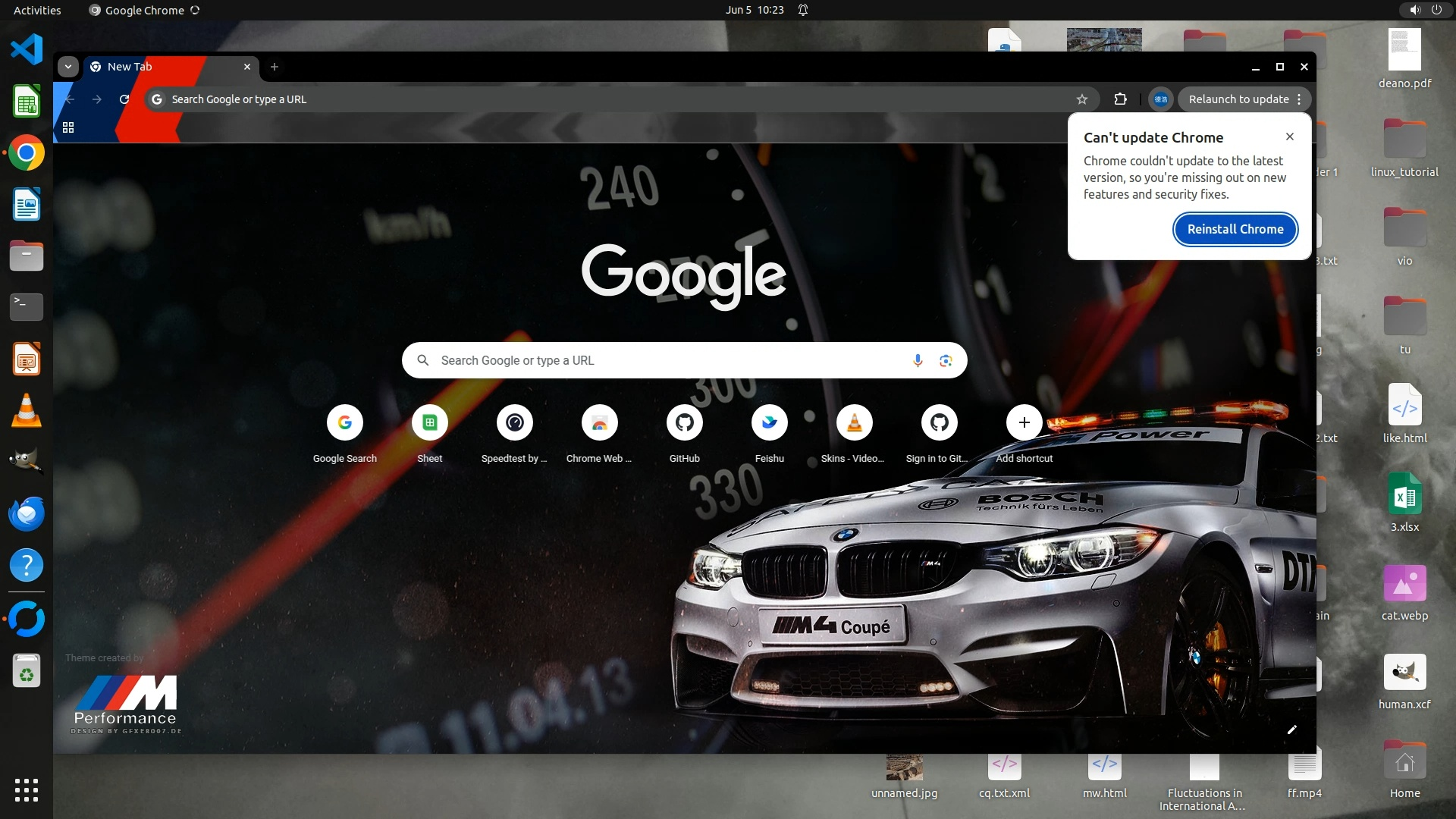Open the Chrome three-dot menu
Screen dimensions: 1456x819
click(x=1299, y=99)
